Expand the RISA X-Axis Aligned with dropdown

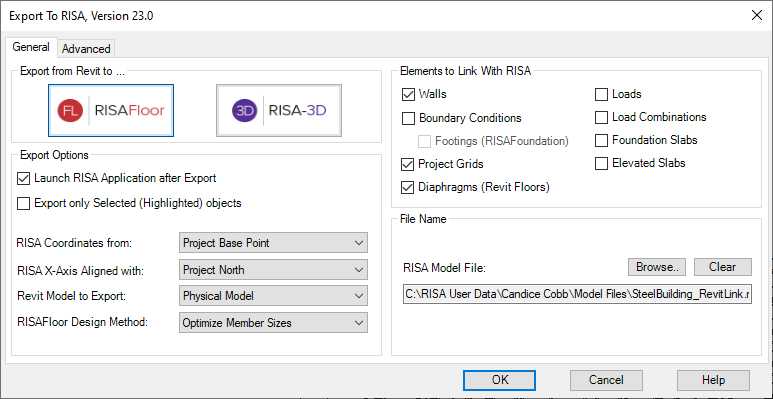[274, 270]
